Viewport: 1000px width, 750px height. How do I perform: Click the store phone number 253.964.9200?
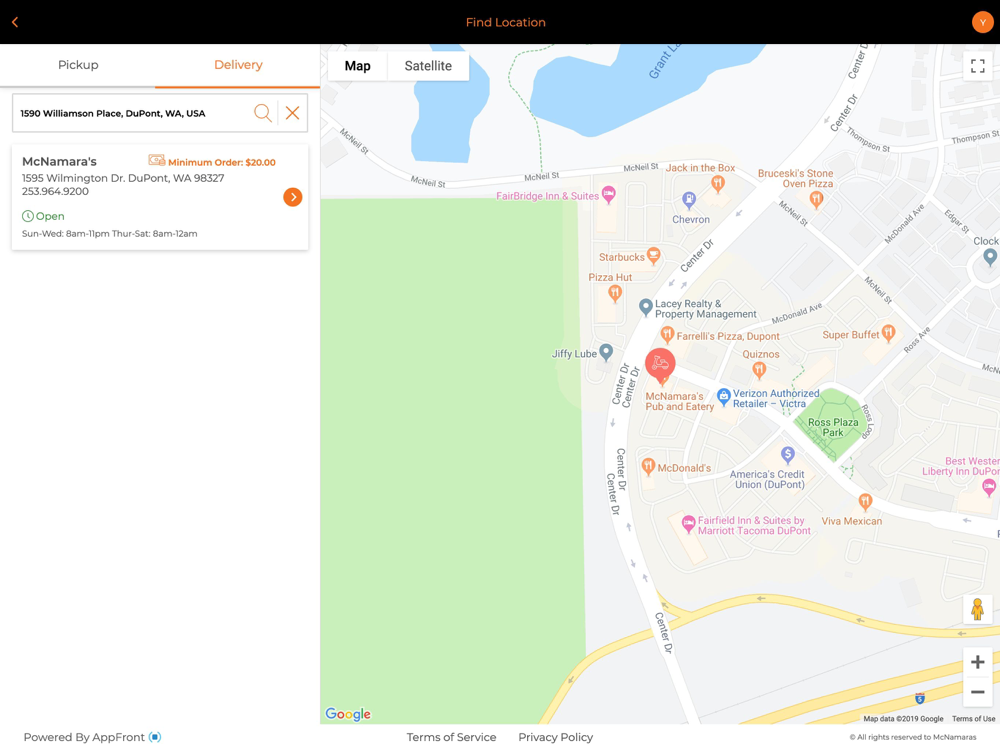(x=55, y=191)
